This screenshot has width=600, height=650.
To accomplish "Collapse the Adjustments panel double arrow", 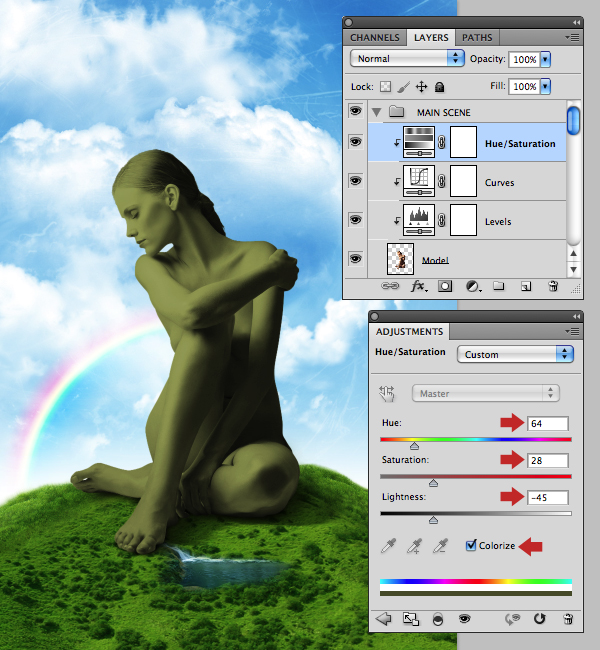I will coord(576,316).
